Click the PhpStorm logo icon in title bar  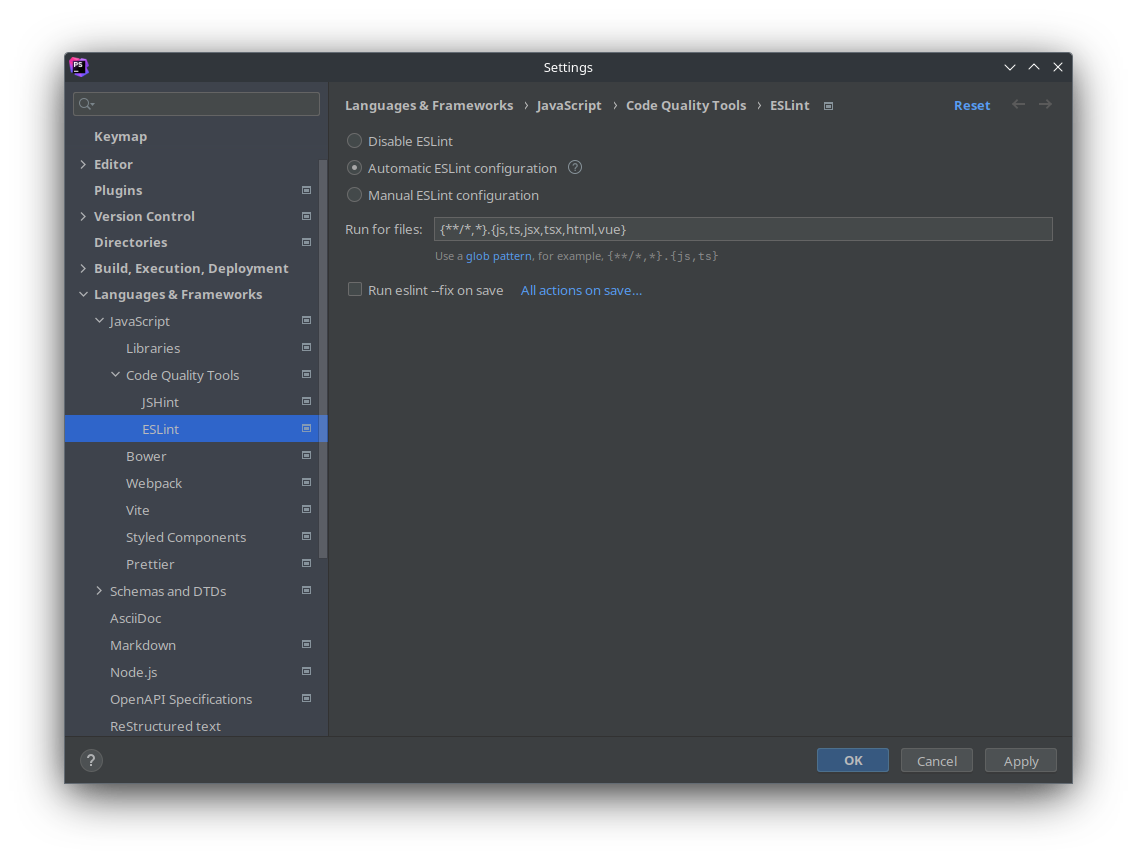point(79,67)
